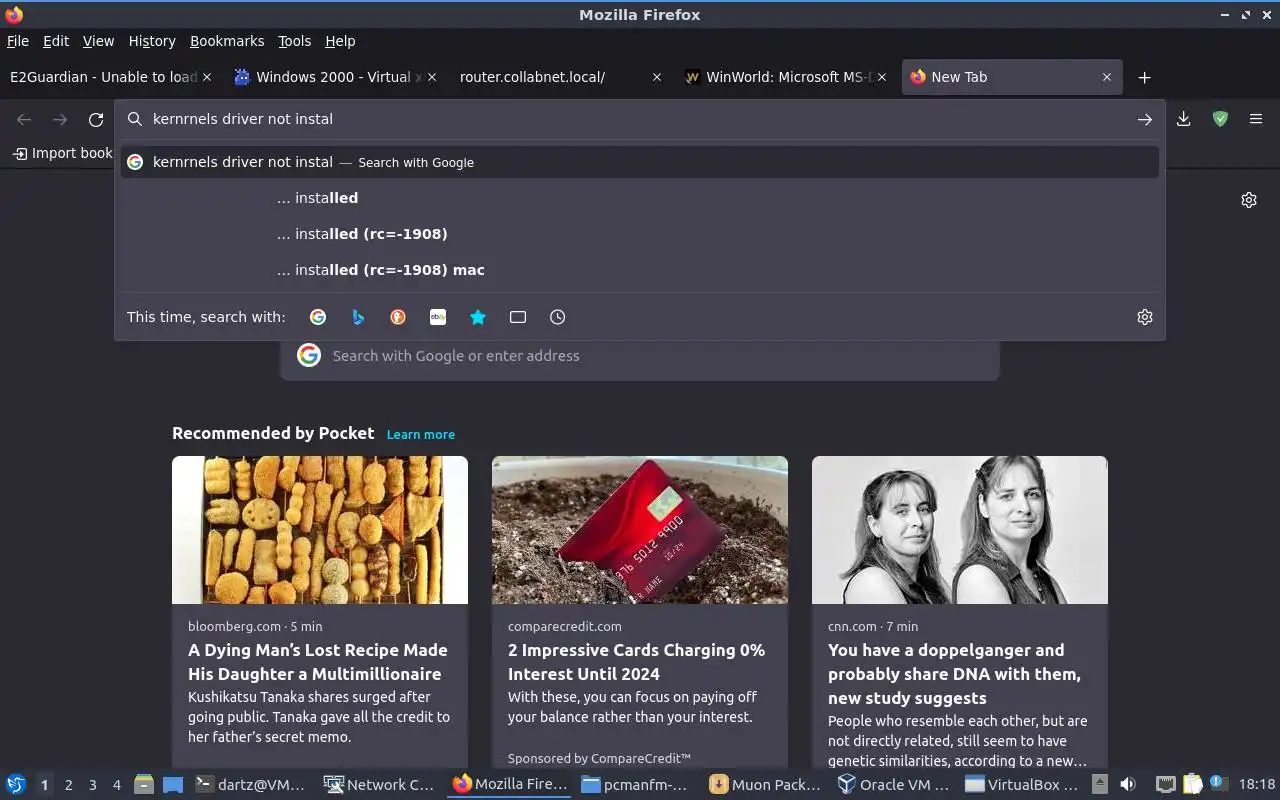
Task: Switch to workspace 3 in pager
Action: coord(93,785)
